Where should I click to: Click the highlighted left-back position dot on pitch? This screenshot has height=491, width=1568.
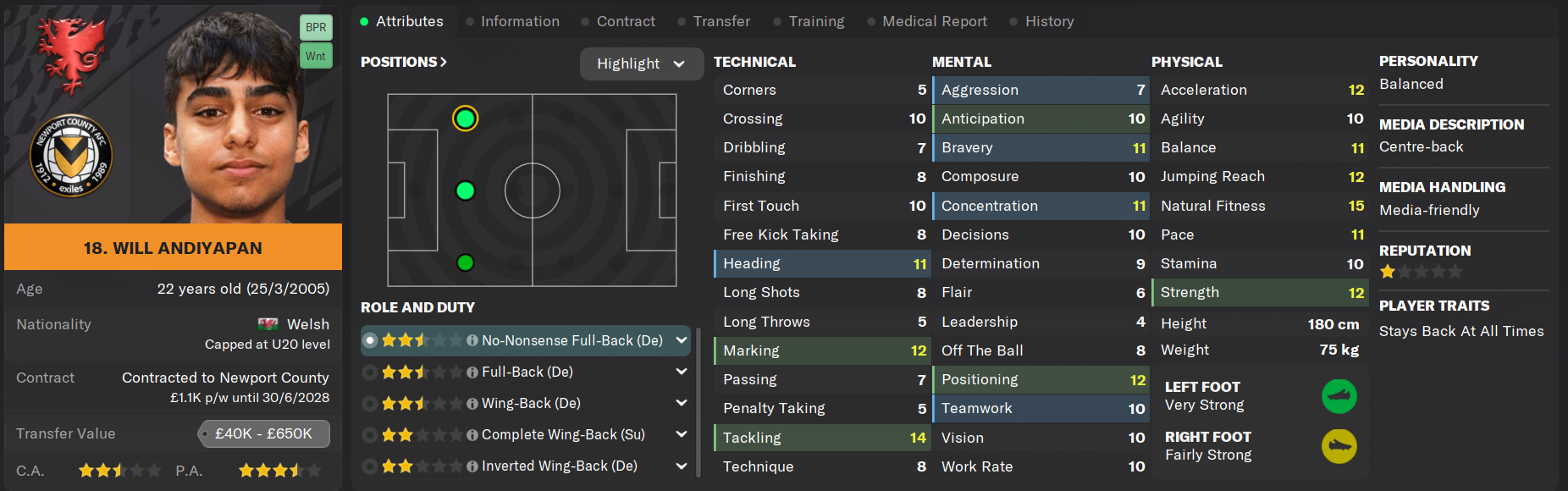pos(465,119)
